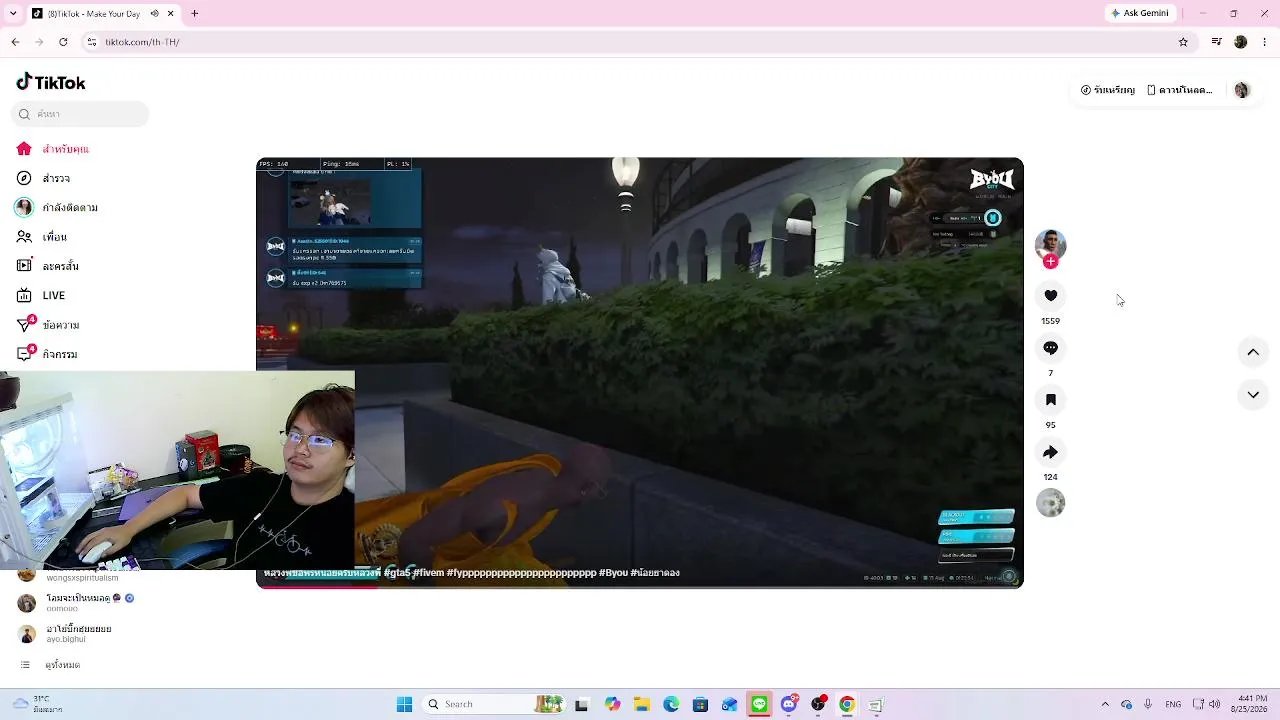
Task: Click the #gta5 hashtag in the caption
Action: click(397, 573)
